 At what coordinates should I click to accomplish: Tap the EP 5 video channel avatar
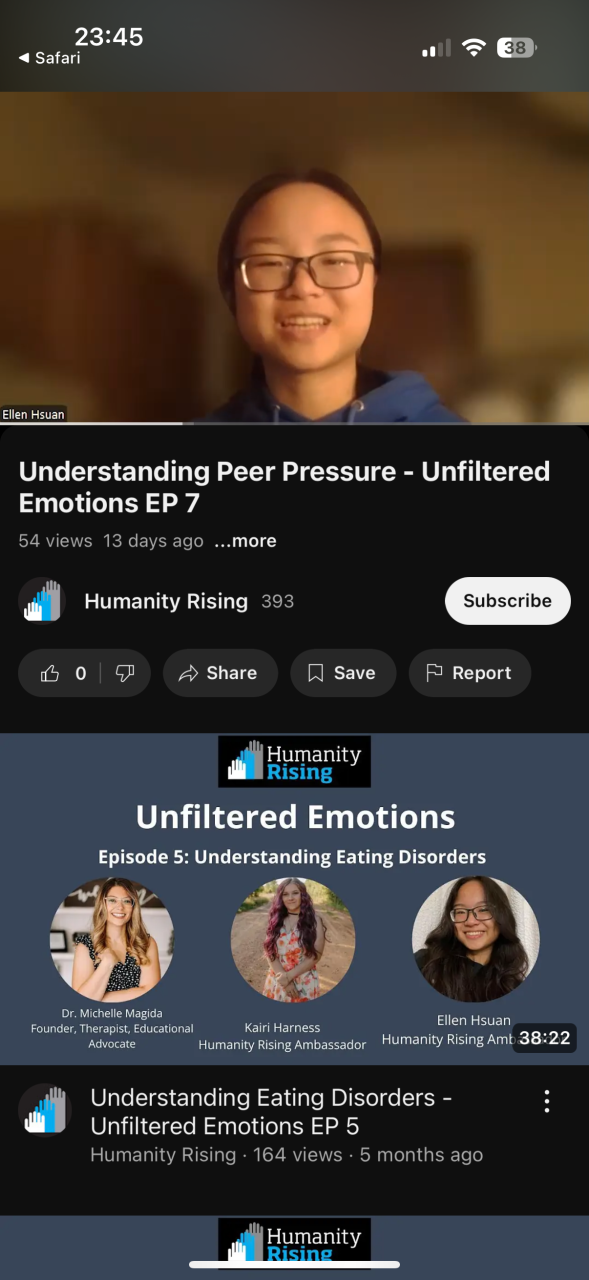44,1110
